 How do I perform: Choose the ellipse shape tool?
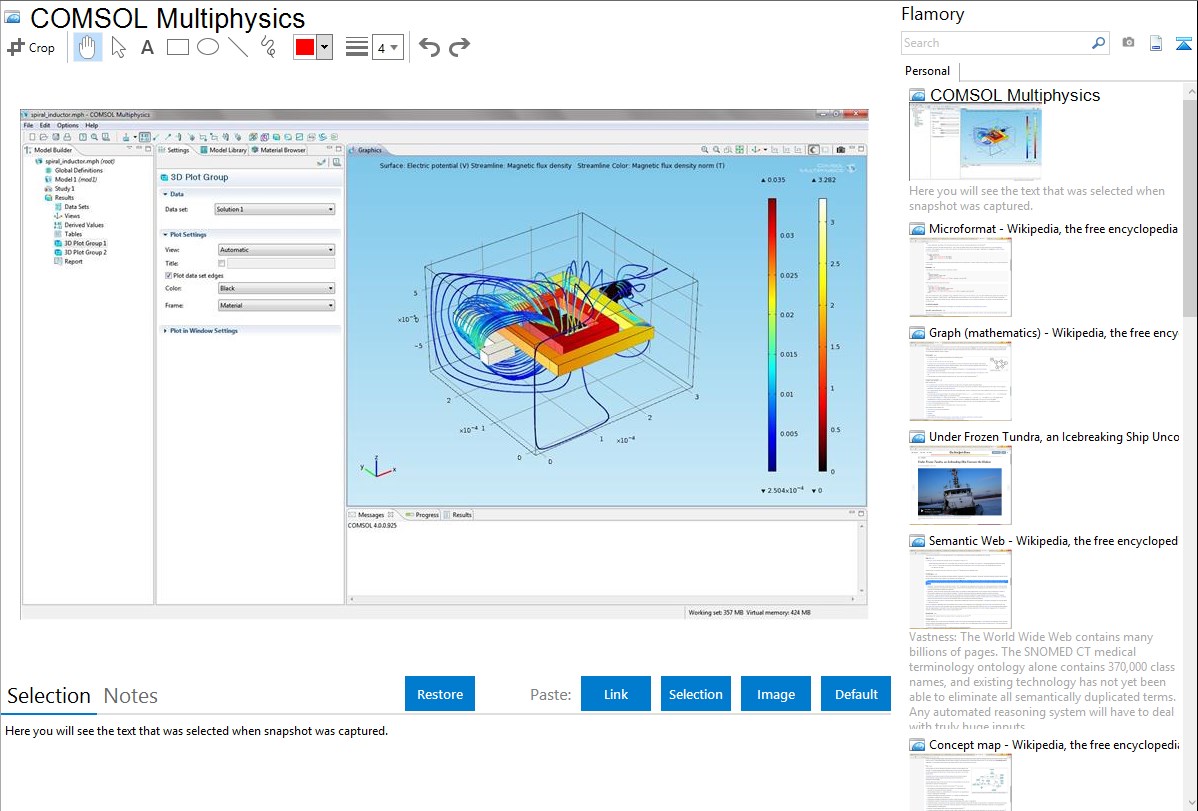click(208, 47)
